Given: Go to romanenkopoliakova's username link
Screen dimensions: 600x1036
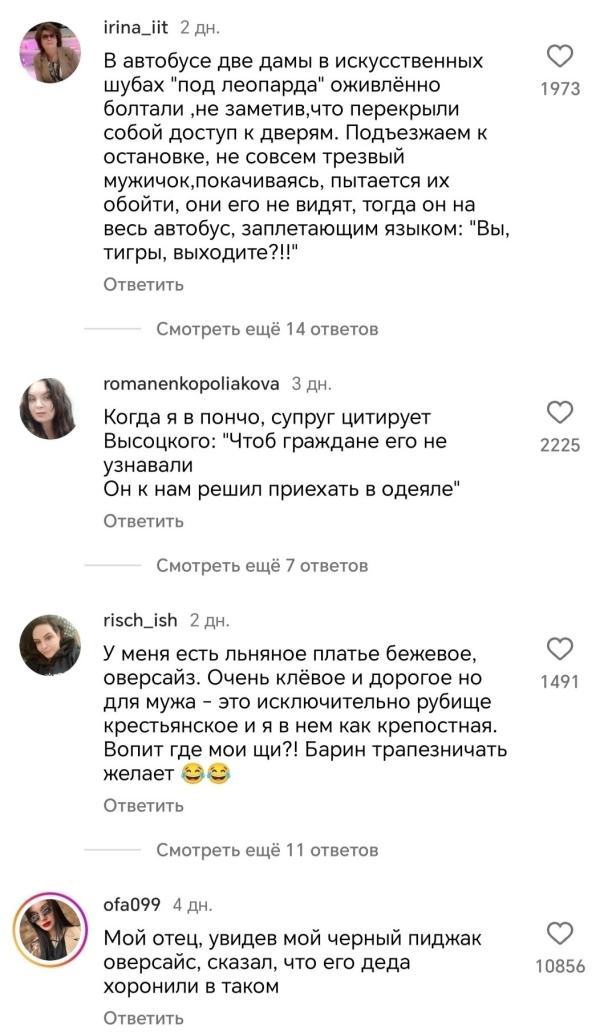Looking at the screenshot, I should tap(192, 384).
